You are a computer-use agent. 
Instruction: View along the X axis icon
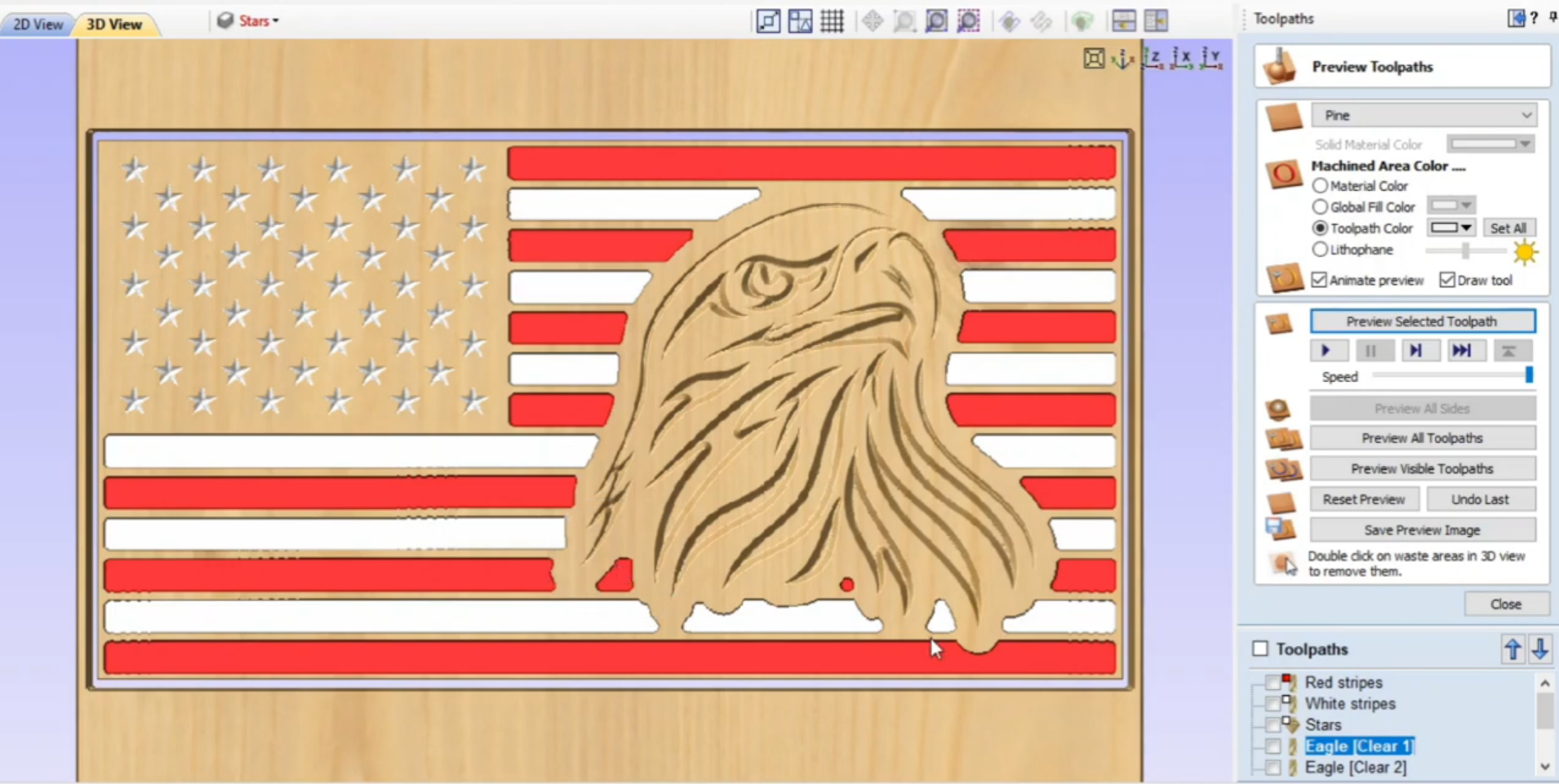[1182, 58]
